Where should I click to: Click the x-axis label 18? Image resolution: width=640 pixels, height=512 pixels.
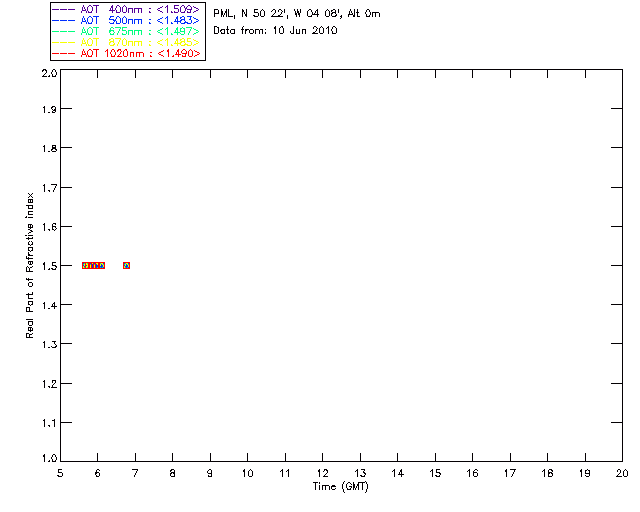pyautogui.click(x=547, y=473)
